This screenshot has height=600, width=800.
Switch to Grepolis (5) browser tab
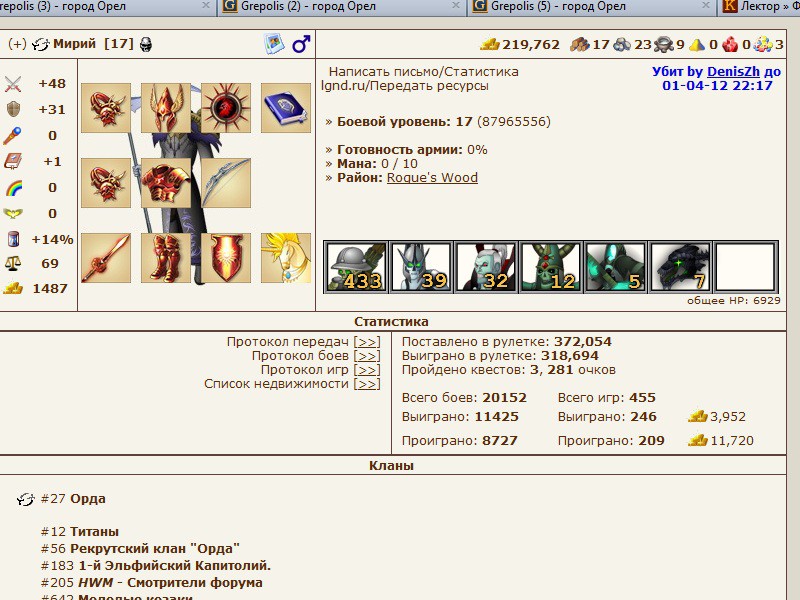tap(591, 7)
